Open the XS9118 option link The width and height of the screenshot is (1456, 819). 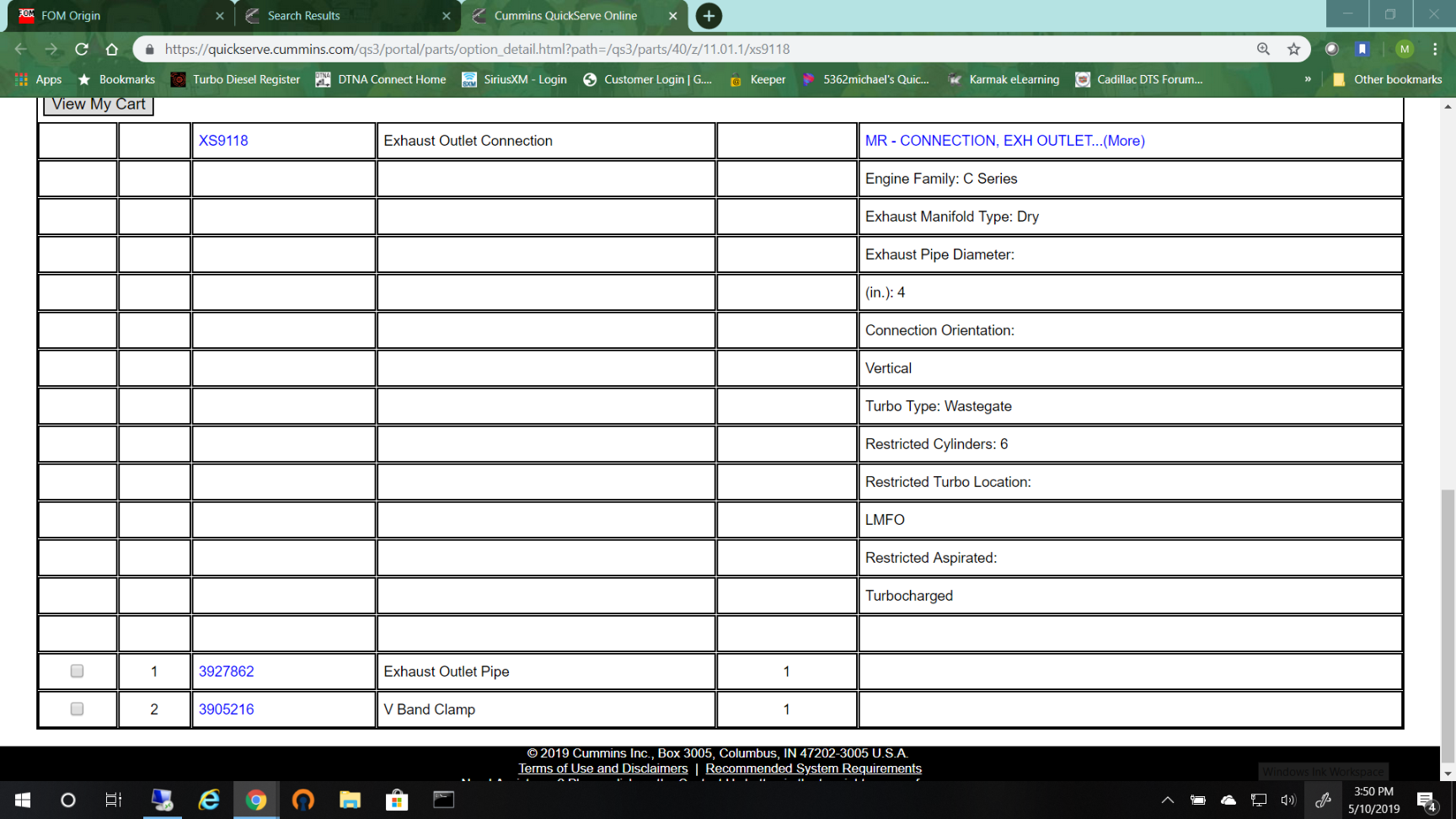[223, 141]
